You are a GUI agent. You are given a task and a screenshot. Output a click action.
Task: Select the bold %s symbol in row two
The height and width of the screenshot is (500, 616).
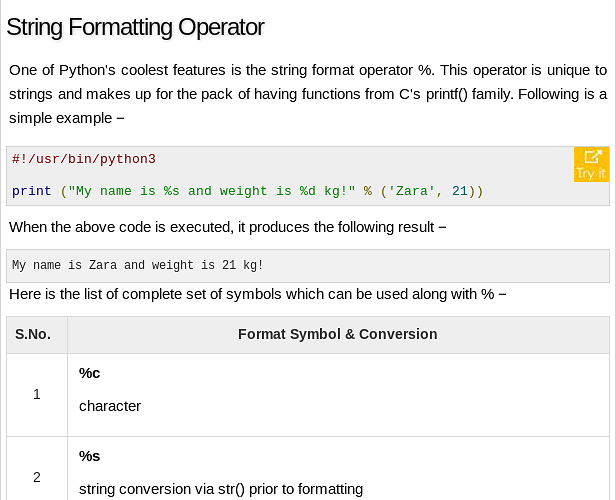coord(89,456)
